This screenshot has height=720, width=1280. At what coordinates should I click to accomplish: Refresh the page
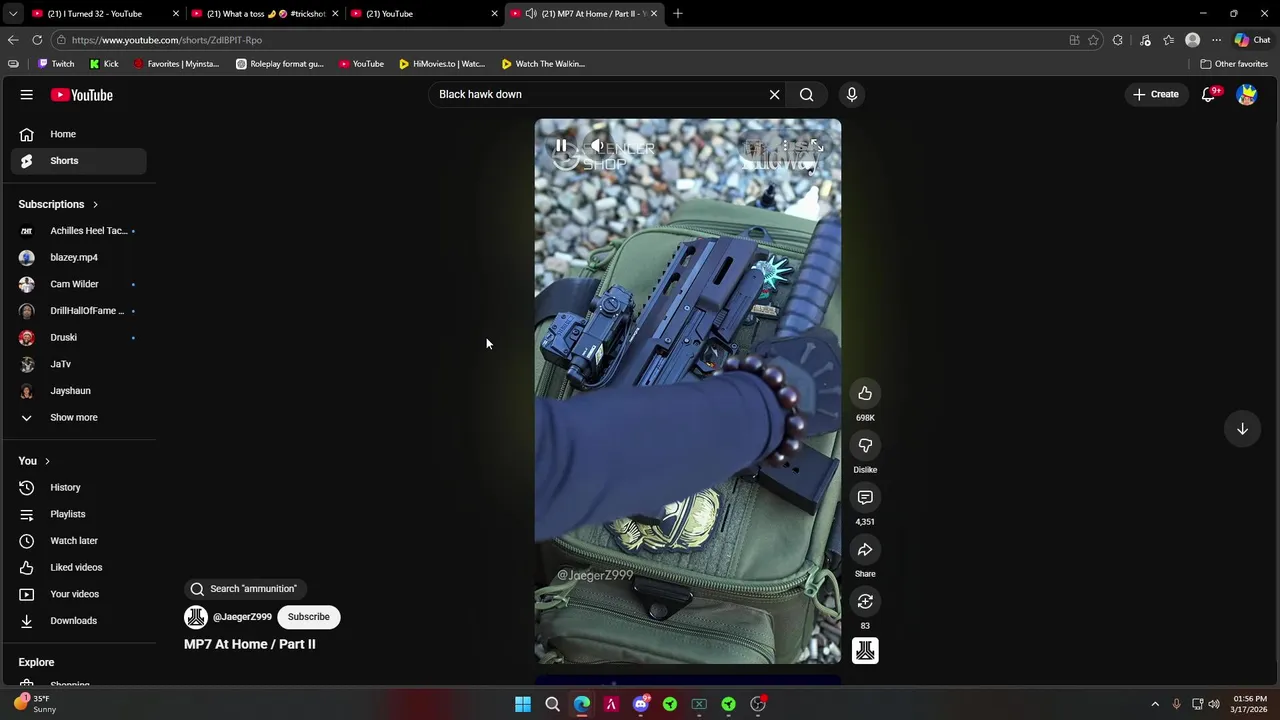click(37, 40)
